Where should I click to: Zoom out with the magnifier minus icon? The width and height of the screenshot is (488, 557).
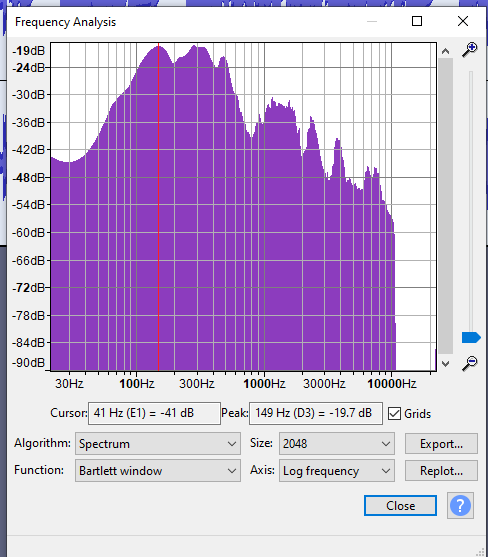(470, 363)
